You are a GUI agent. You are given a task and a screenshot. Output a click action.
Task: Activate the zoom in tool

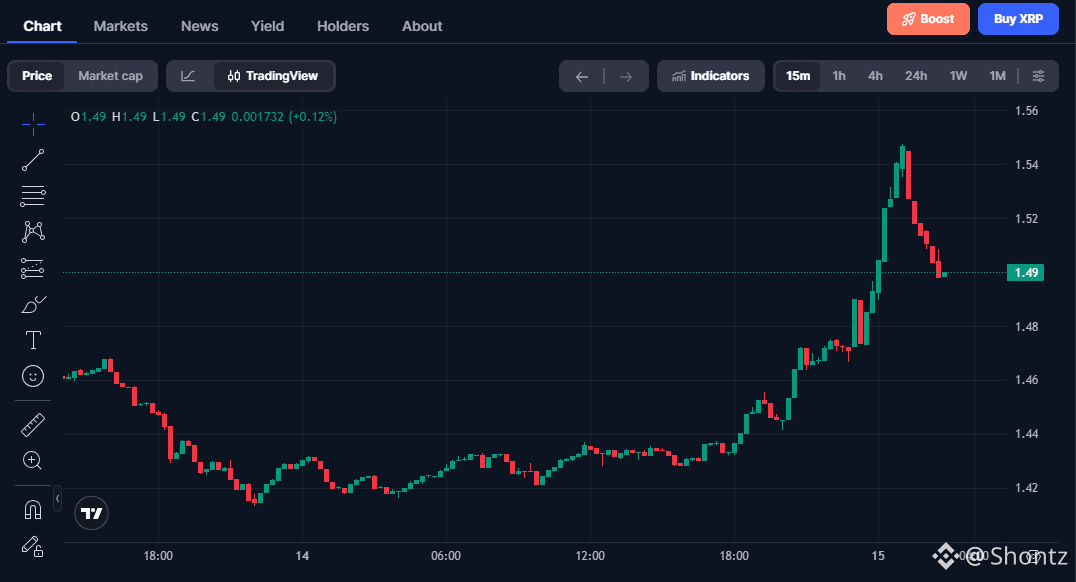[33, 461]
